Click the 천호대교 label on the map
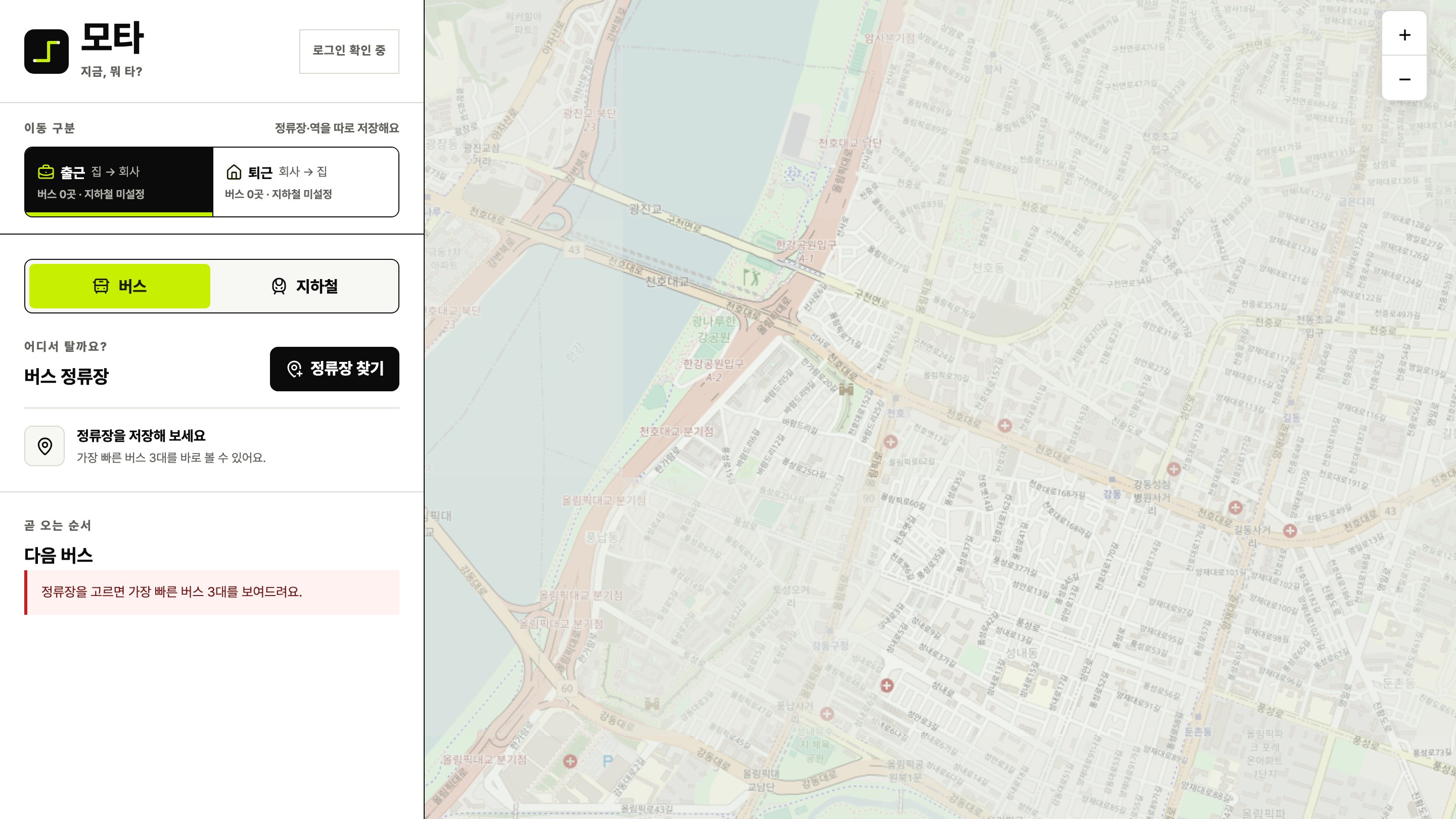 coord(667,282)
